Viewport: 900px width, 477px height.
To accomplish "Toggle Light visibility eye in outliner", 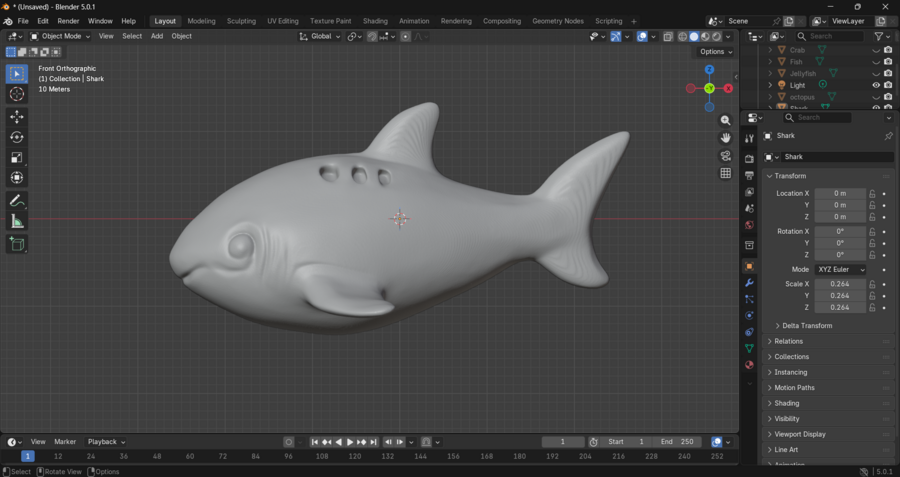I will [876, 85].
